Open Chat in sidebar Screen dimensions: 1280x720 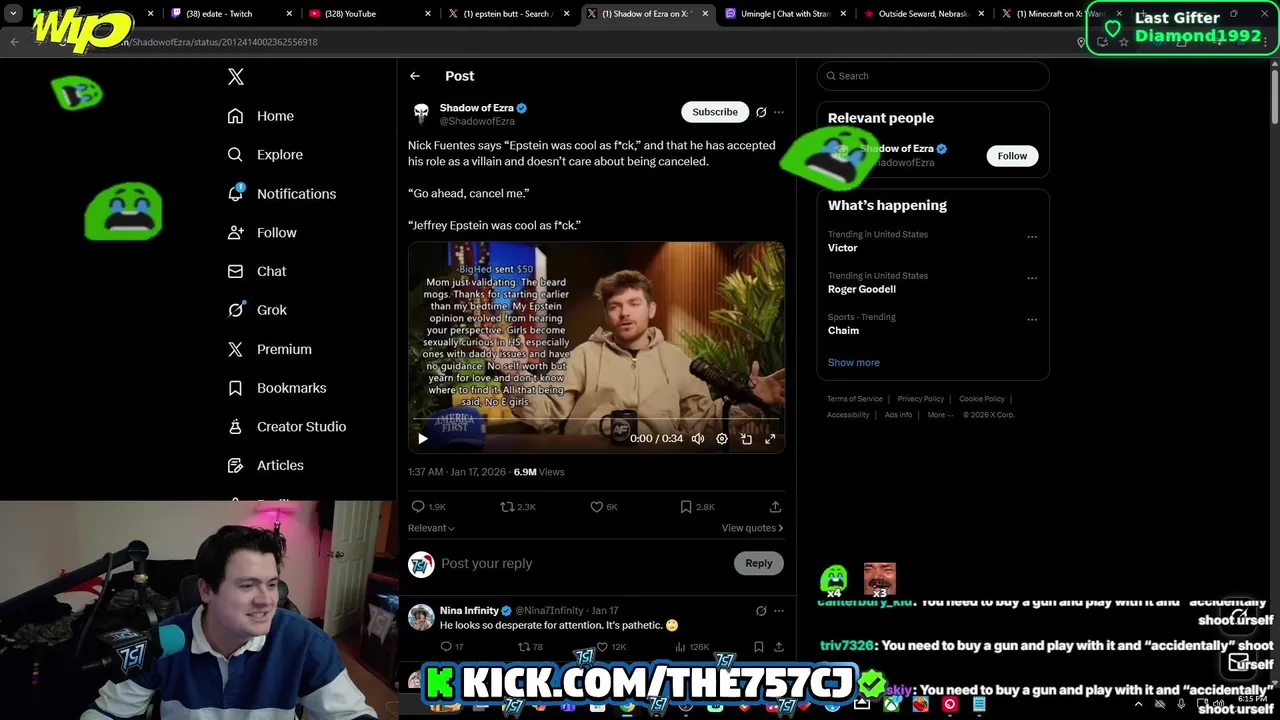tap(256, 271)
